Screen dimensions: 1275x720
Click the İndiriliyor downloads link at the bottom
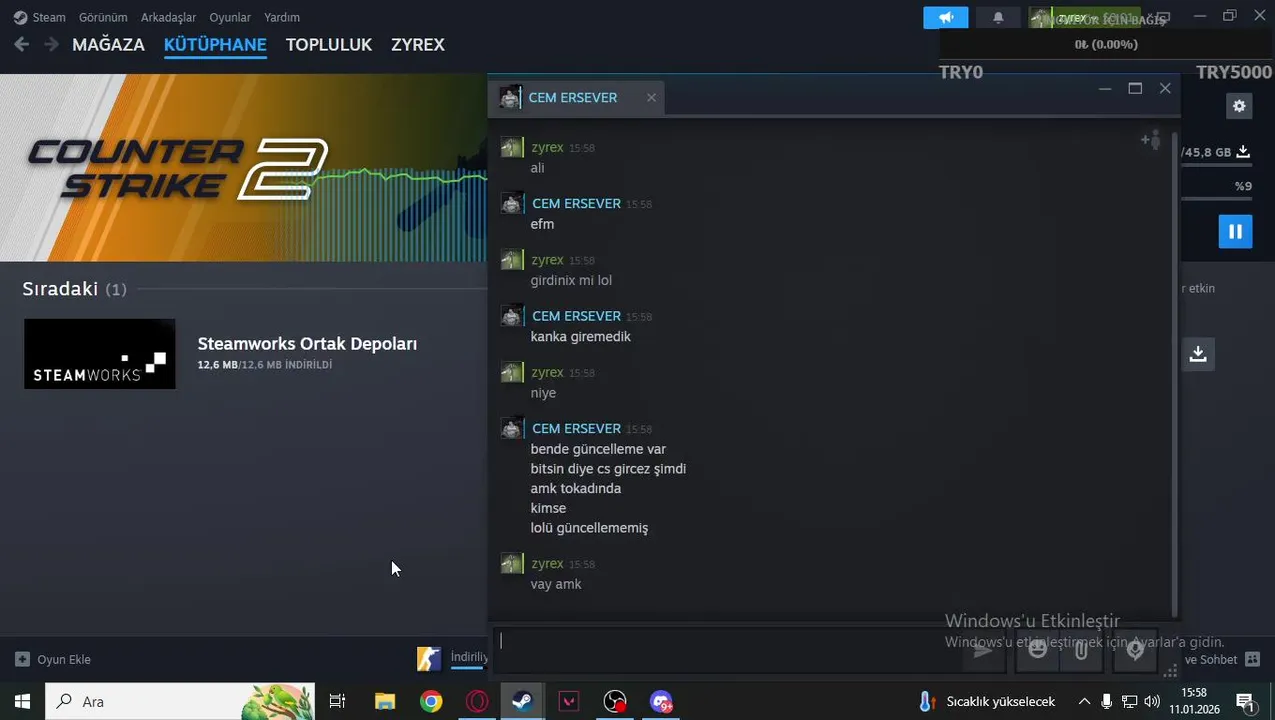pyautogui.click(x=468, y=657)
